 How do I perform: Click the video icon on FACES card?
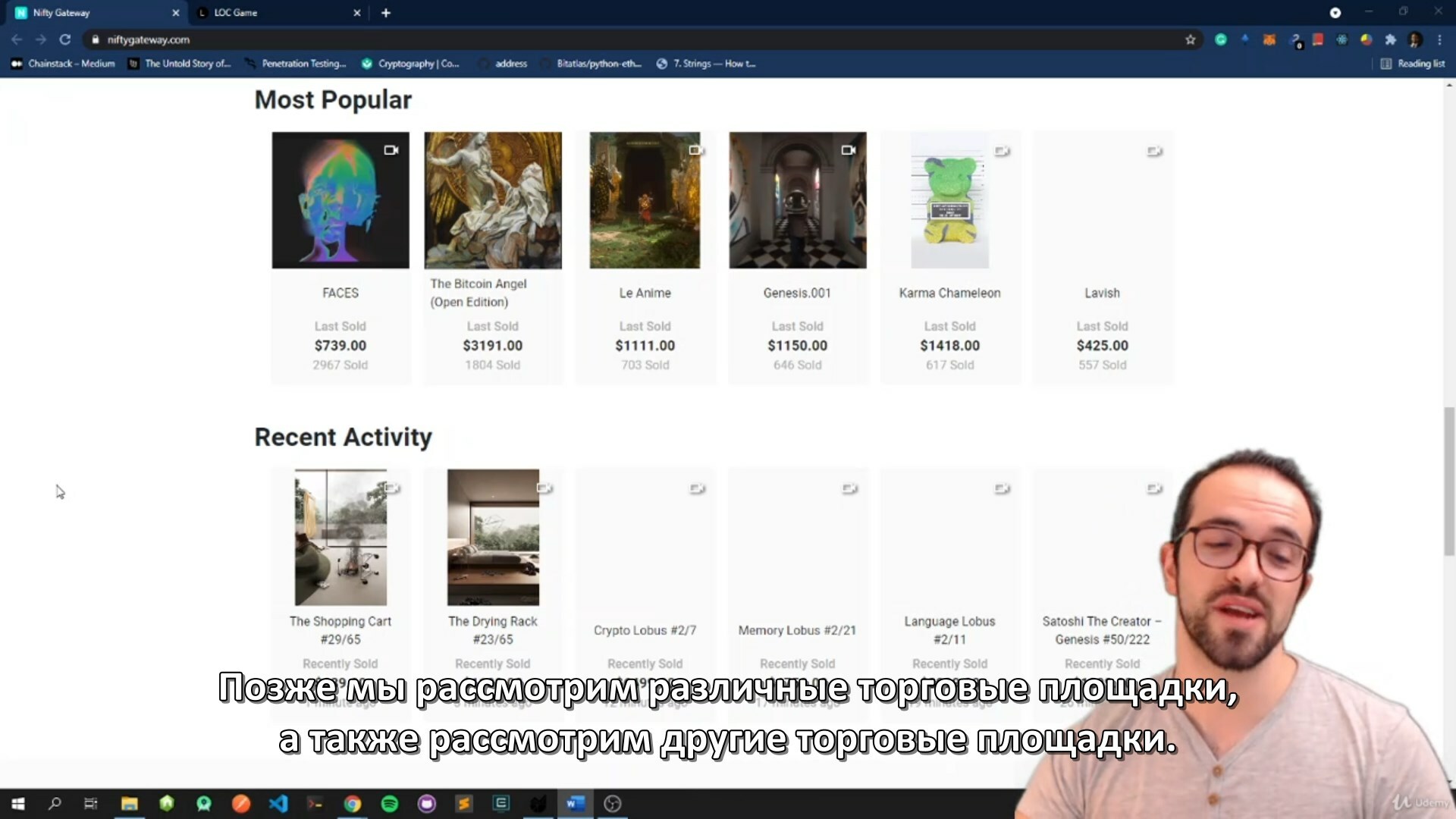[x=391, y=150]
